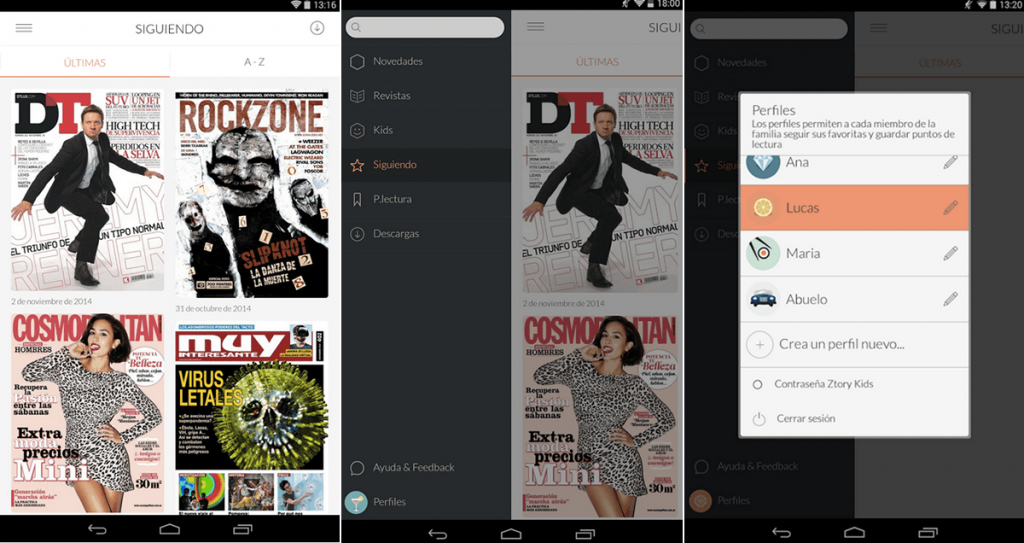Tap Cerrar sesión to log out
1024x543 pixels.
pos(854,419)
